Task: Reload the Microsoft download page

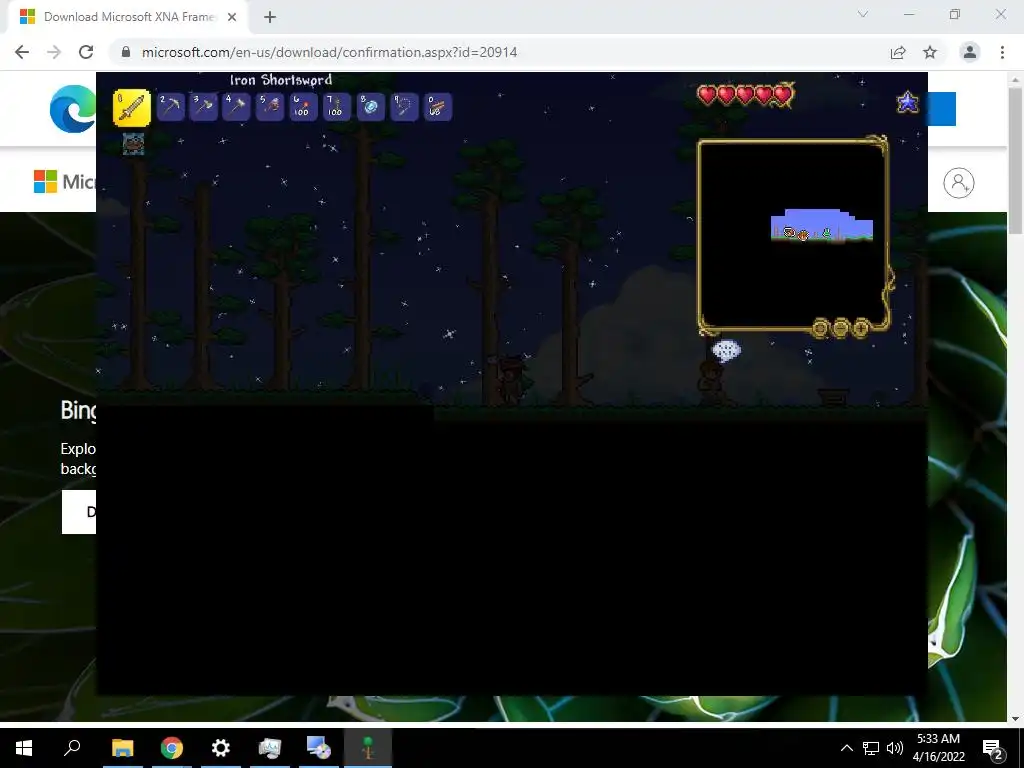Action: pyautogui.click(x=86, y=52)
